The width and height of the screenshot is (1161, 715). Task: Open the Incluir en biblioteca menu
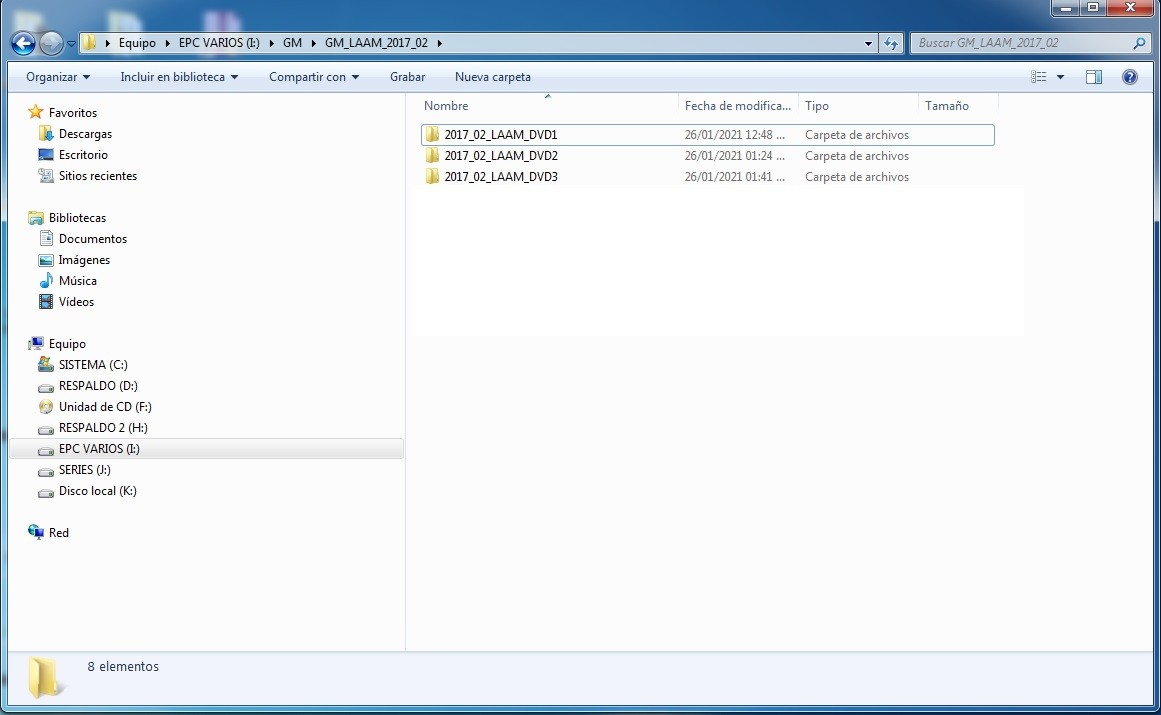coord(179,77)
